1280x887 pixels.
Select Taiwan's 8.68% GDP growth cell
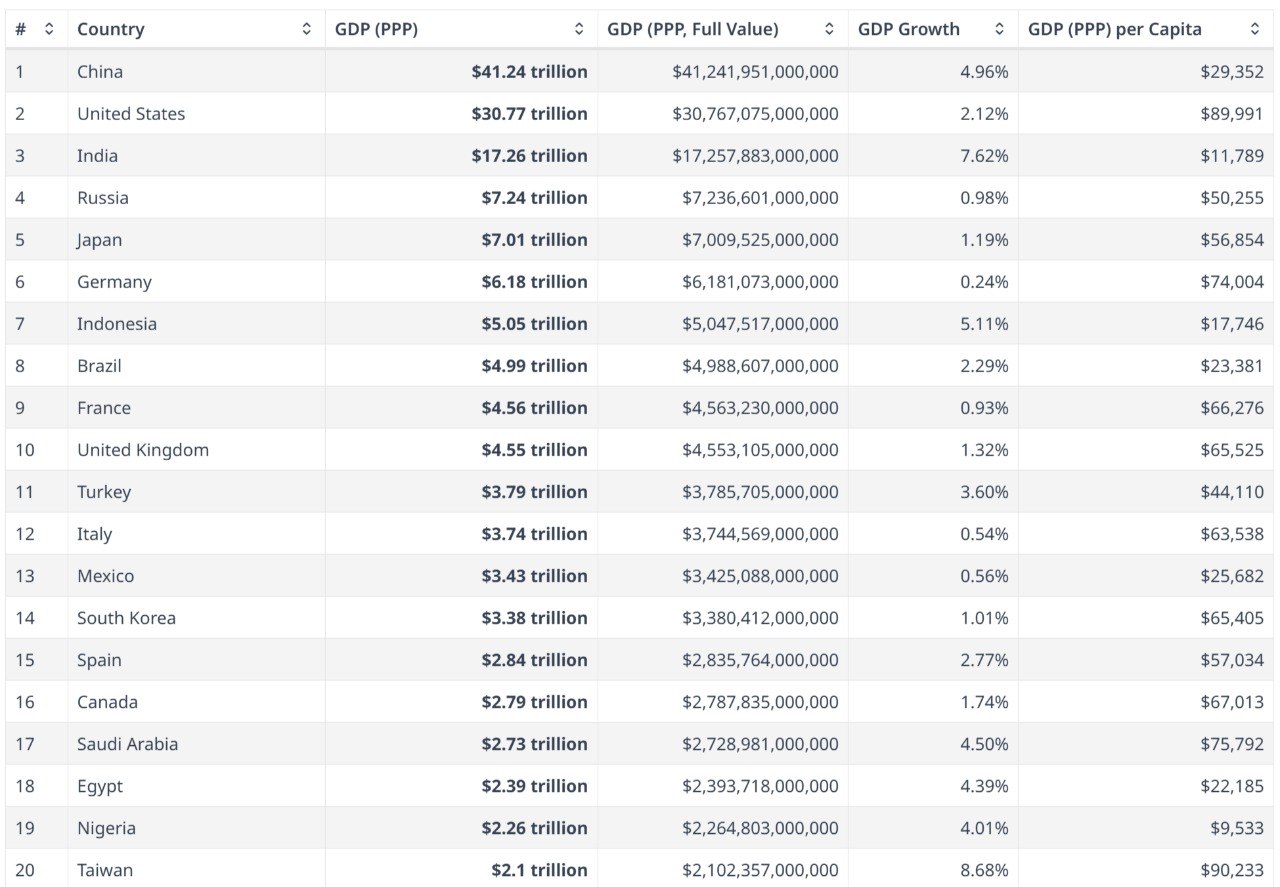coord(984,870)
